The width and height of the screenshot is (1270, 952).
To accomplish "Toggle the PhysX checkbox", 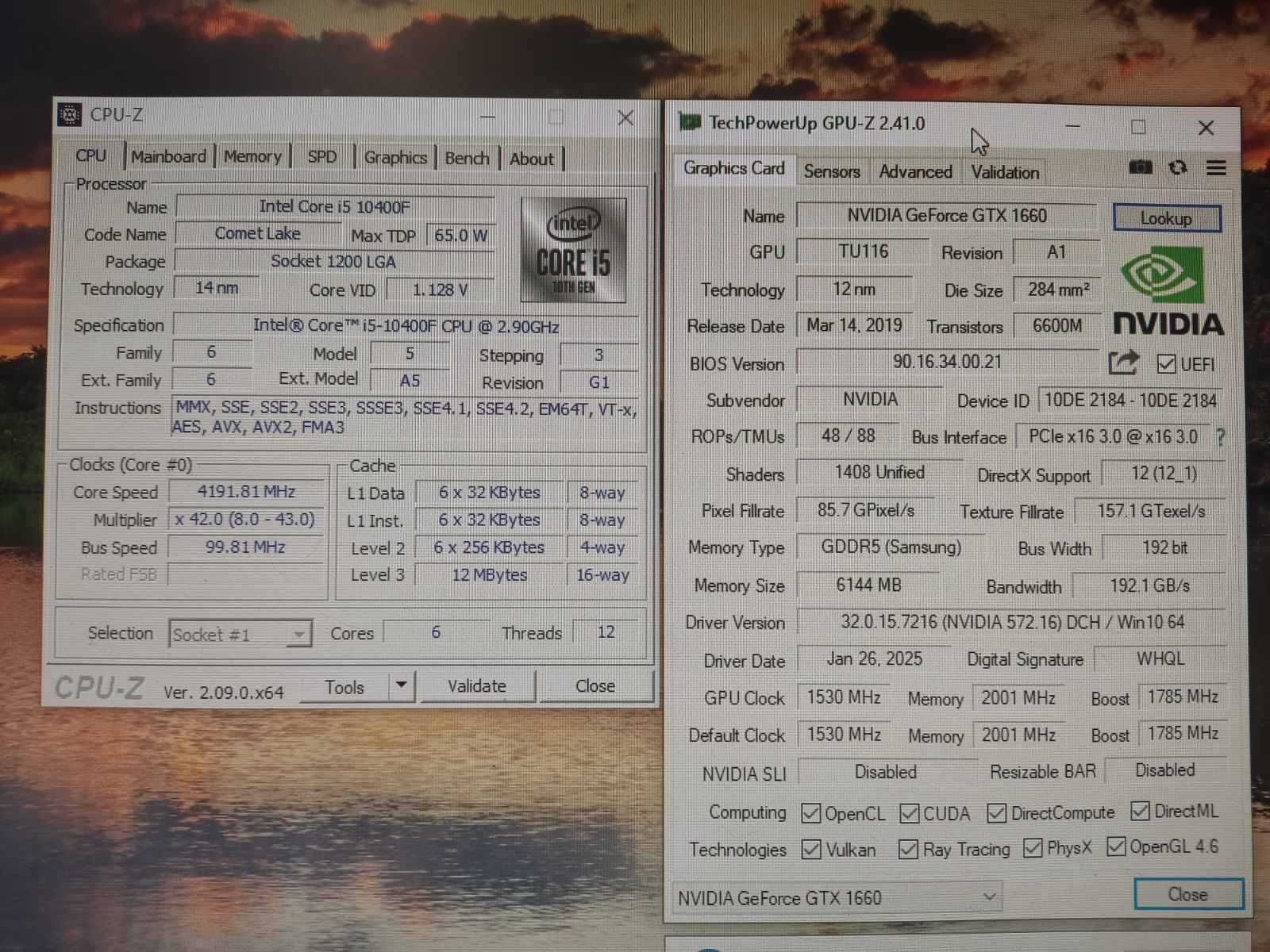I will (x=1033, y=847).
